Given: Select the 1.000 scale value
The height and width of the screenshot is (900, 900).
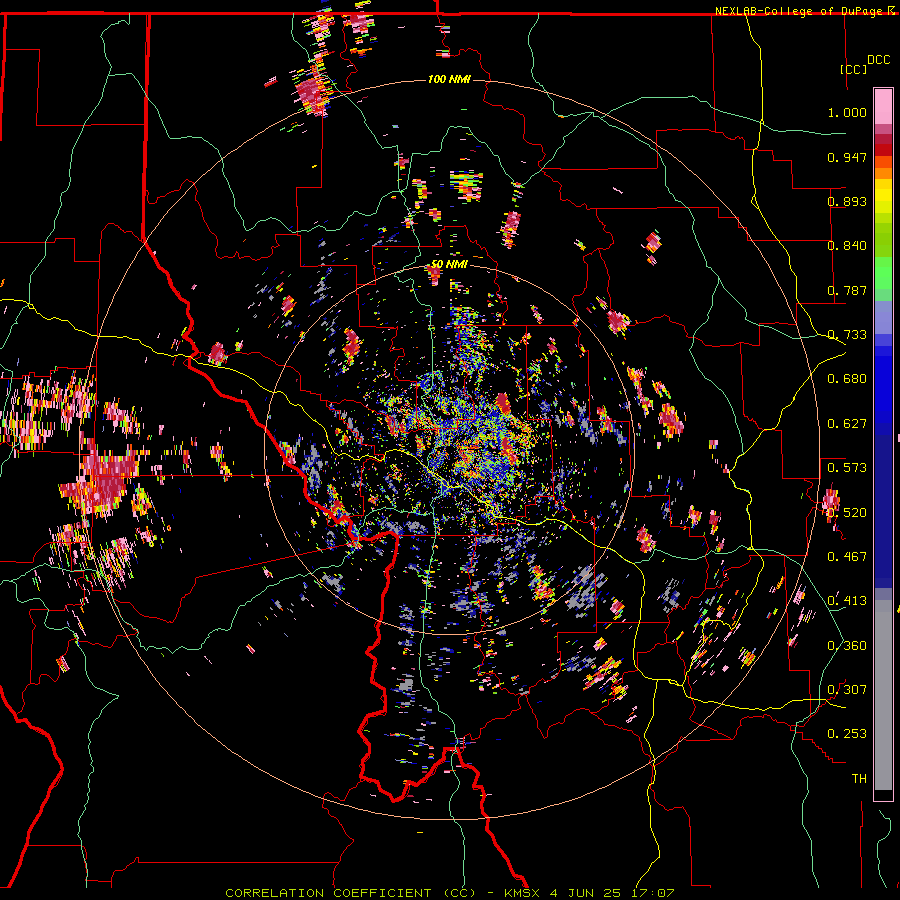Looking at the screenshot, I should tap(847, 112).
